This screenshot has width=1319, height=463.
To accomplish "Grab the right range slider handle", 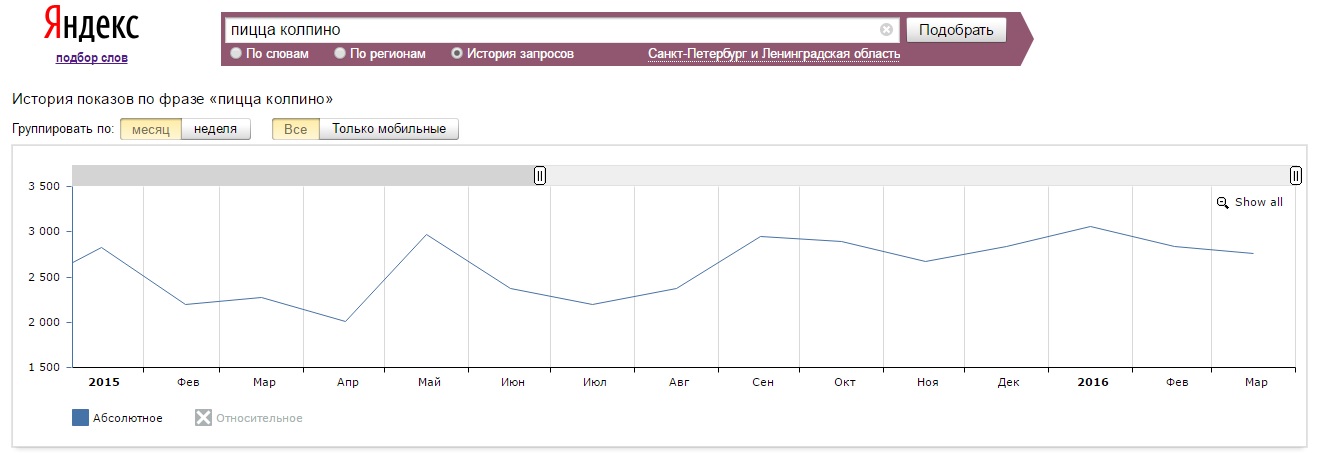I will pos(1296,176).
